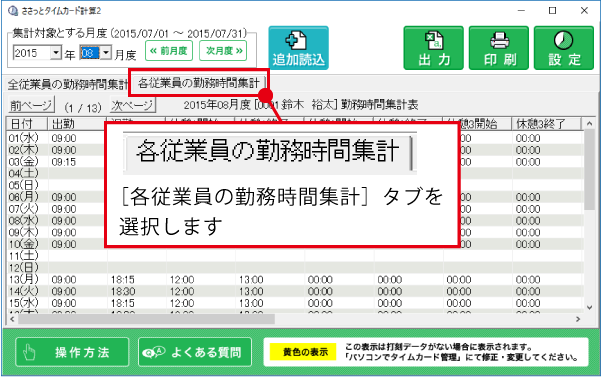Go to next month with 次月度

click(x=223, y=51)
